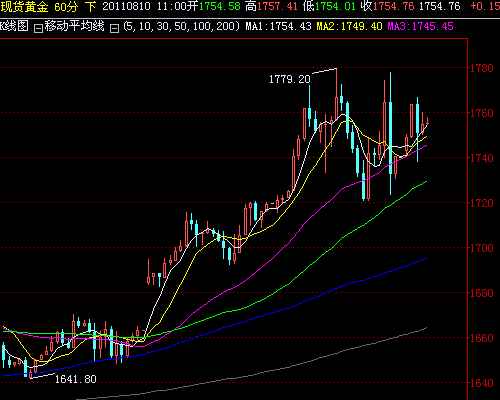Click the 1700 price axis label
500x400 pixels.
pos(482,248)
